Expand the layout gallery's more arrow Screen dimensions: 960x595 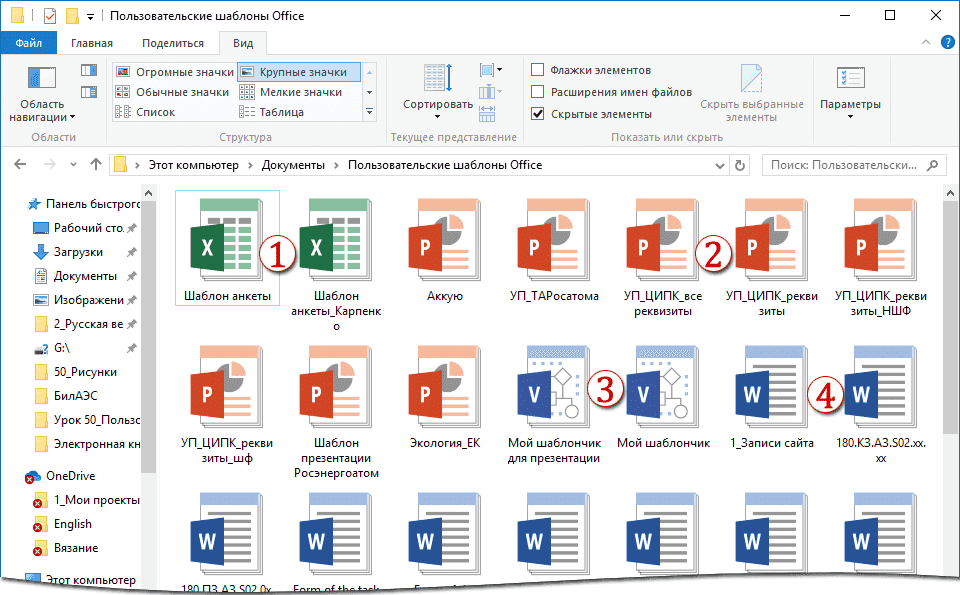(369, 112)
